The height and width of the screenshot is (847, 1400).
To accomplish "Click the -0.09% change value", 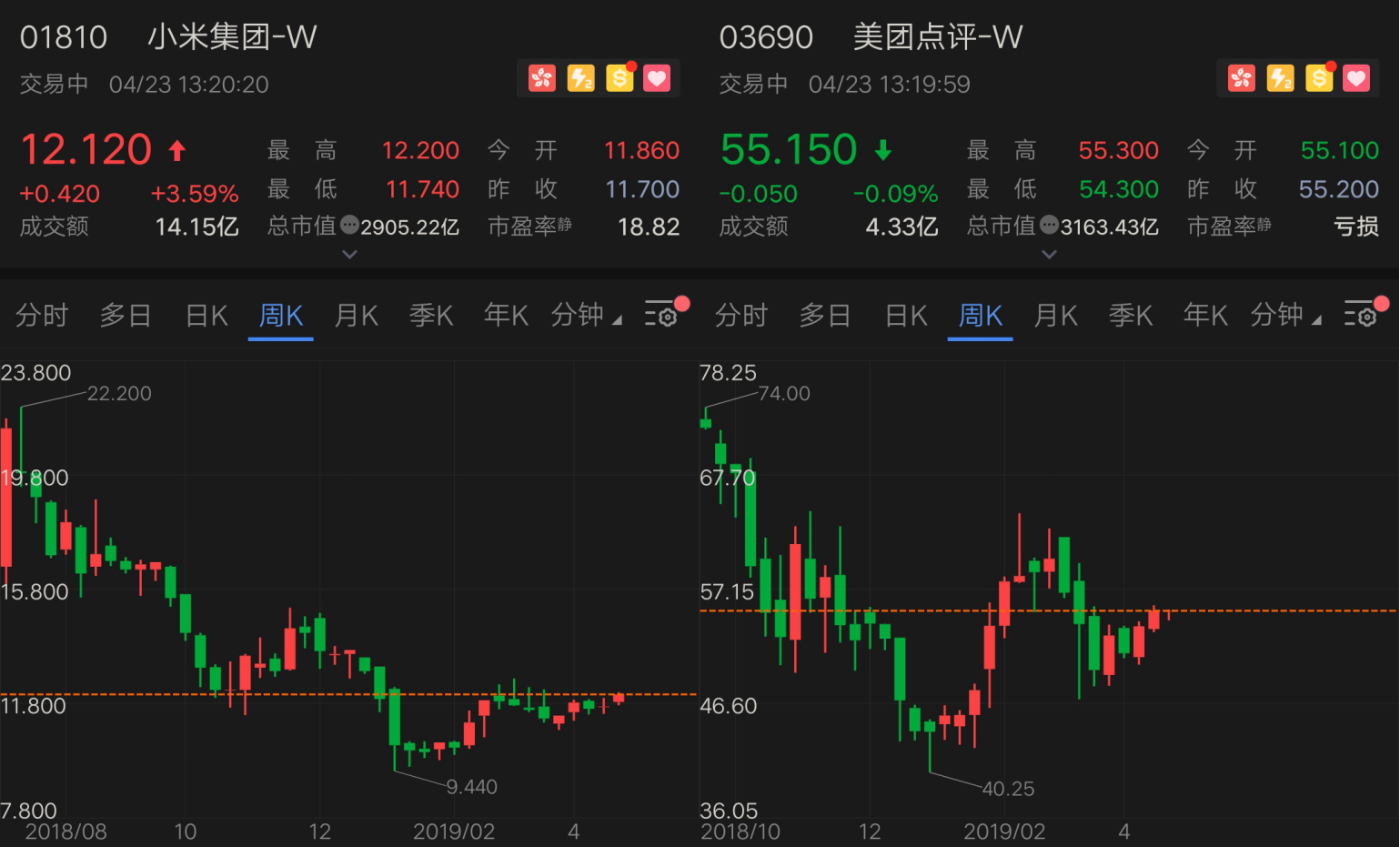I will pyautogui.click(x=895, y=194).
